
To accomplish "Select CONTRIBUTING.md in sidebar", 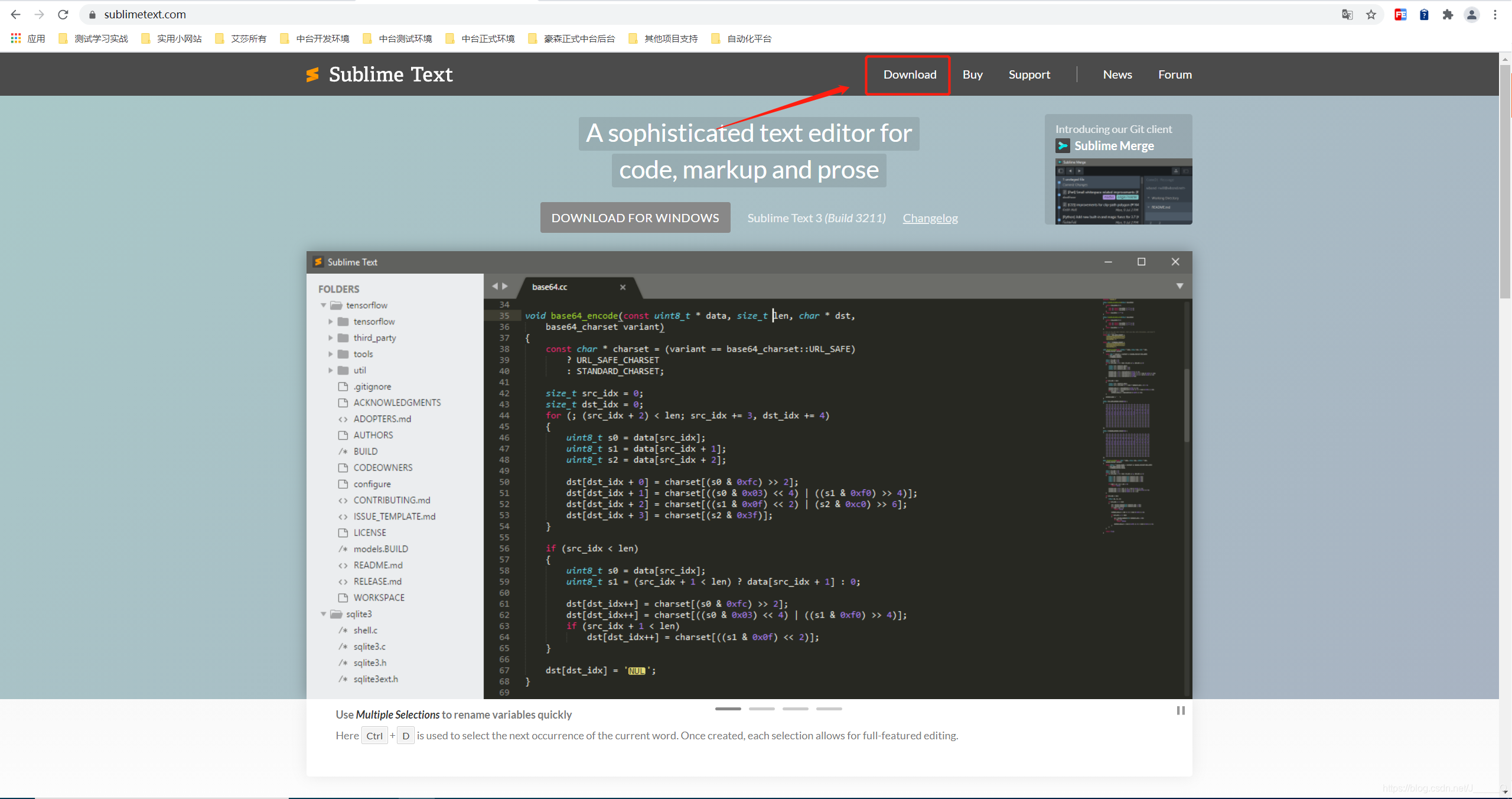I will [x=392, y=500].
